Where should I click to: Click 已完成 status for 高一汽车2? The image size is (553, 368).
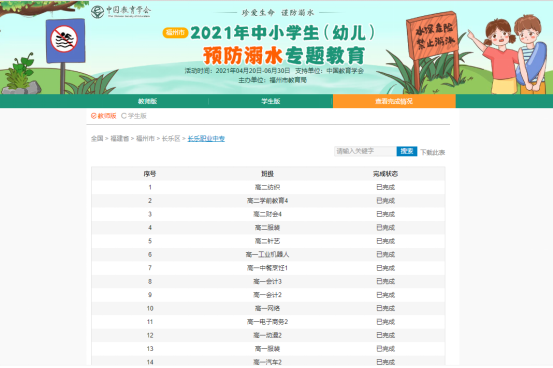click(x=385, y=362)
